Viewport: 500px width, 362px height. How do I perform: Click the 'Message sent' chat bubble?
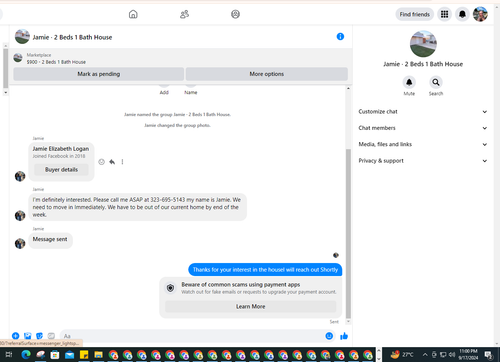[x=50, y=240]
